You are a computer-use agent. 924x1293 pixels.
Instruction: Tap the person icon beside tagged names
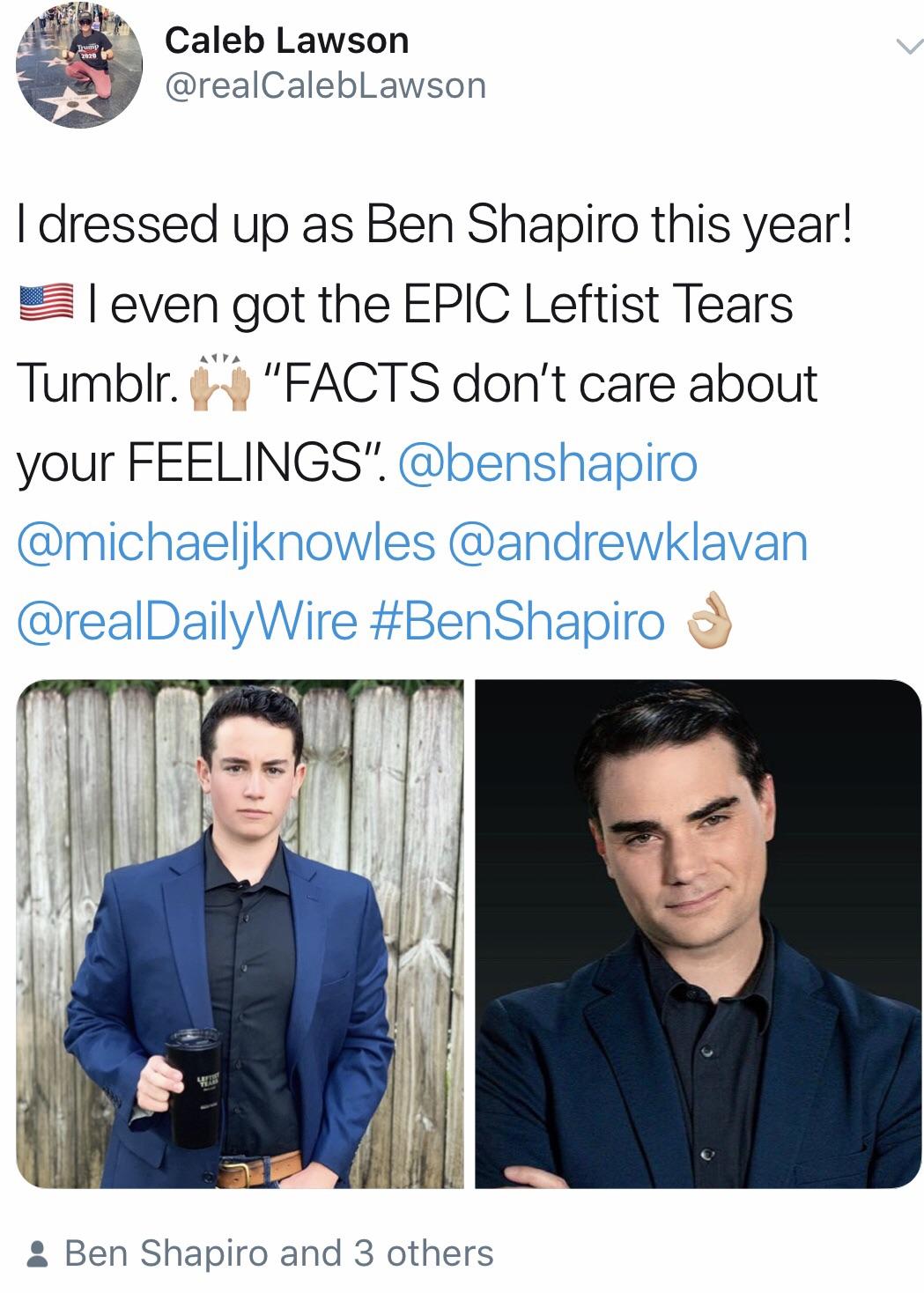point(37,1254)
